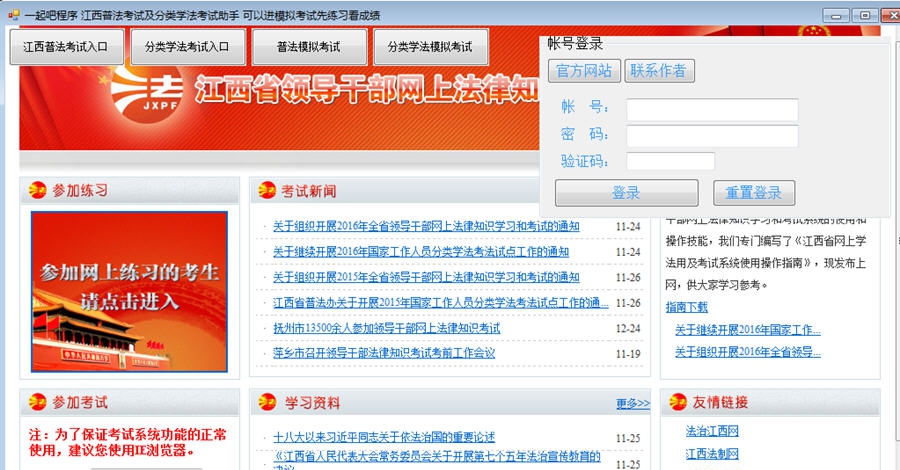
Task: Focus the 验证码 input field
Action: click(670, 161)
